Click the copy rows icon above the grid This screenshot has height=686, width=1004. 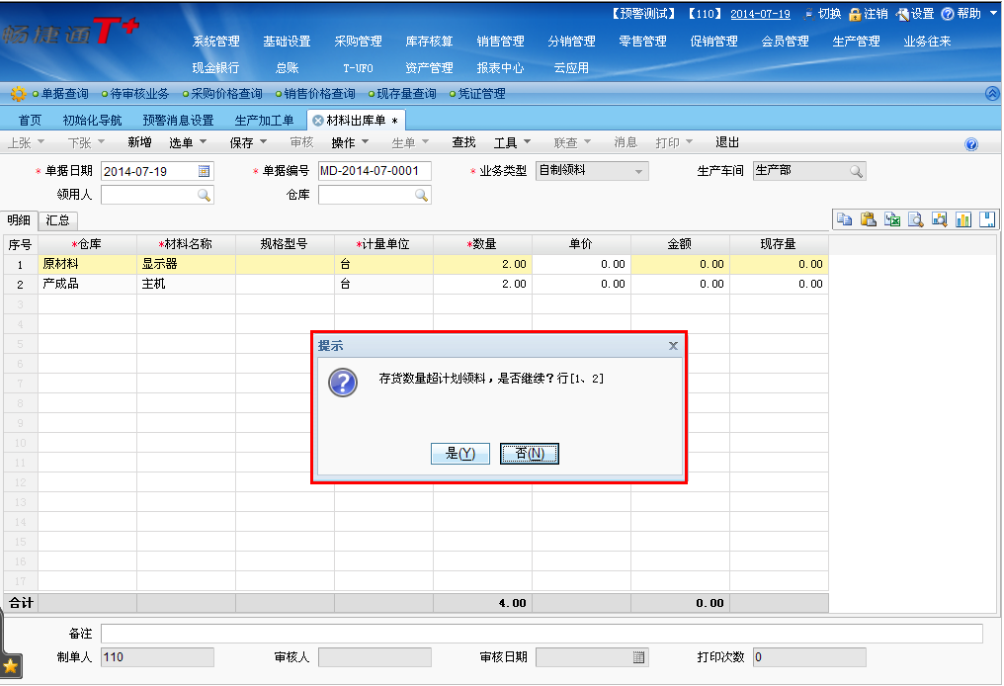click(845, 220)
